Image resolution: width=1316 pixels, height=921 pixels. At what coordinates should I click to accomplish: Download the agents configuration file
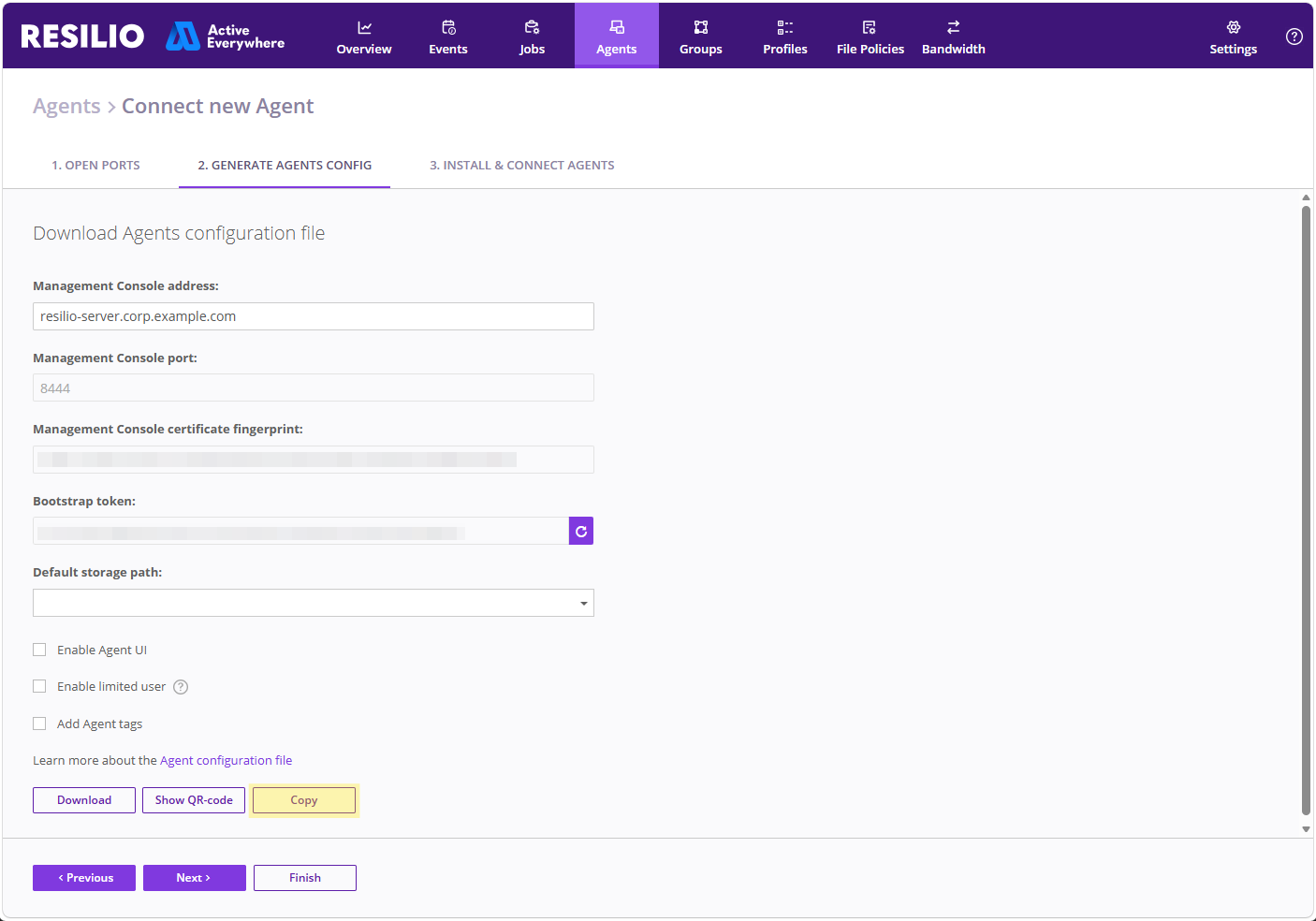(x=84, y=800)
